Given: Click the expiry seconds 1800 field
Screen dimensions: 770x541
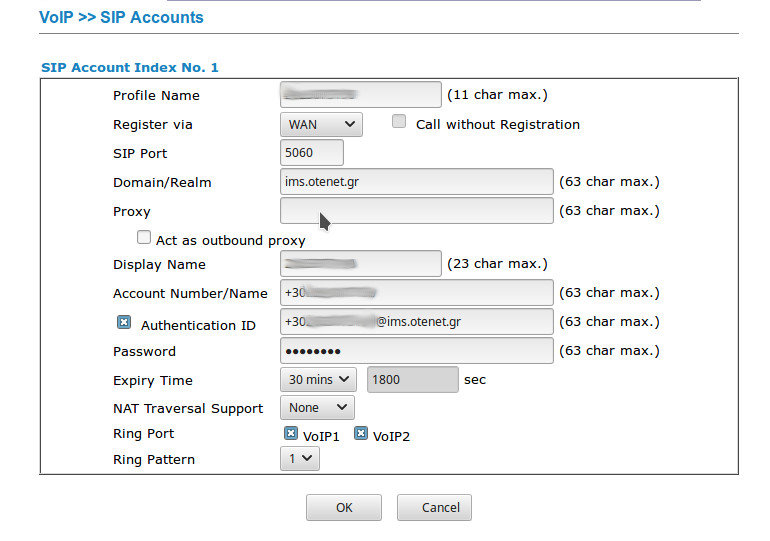Looking at the screenshot, I should (x=413, y=380).
